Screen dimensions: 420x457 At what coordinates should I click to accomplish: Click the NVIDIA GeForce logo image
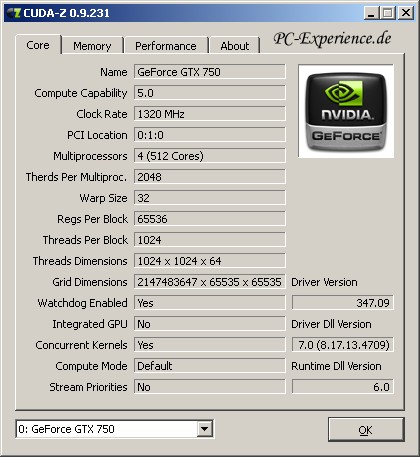coord(346,111)
